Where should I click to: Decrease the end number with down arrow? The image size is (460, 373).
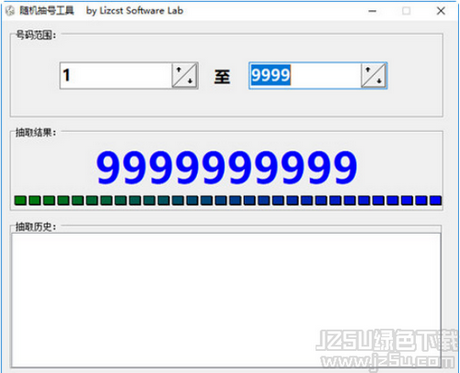click(379, 81)
